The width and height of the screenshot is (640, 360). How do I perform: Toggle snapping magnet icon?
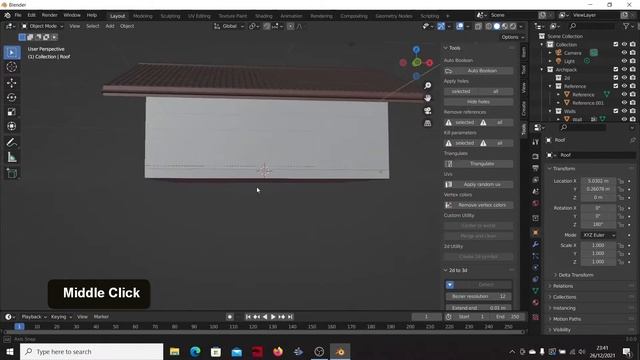[266, 26]
